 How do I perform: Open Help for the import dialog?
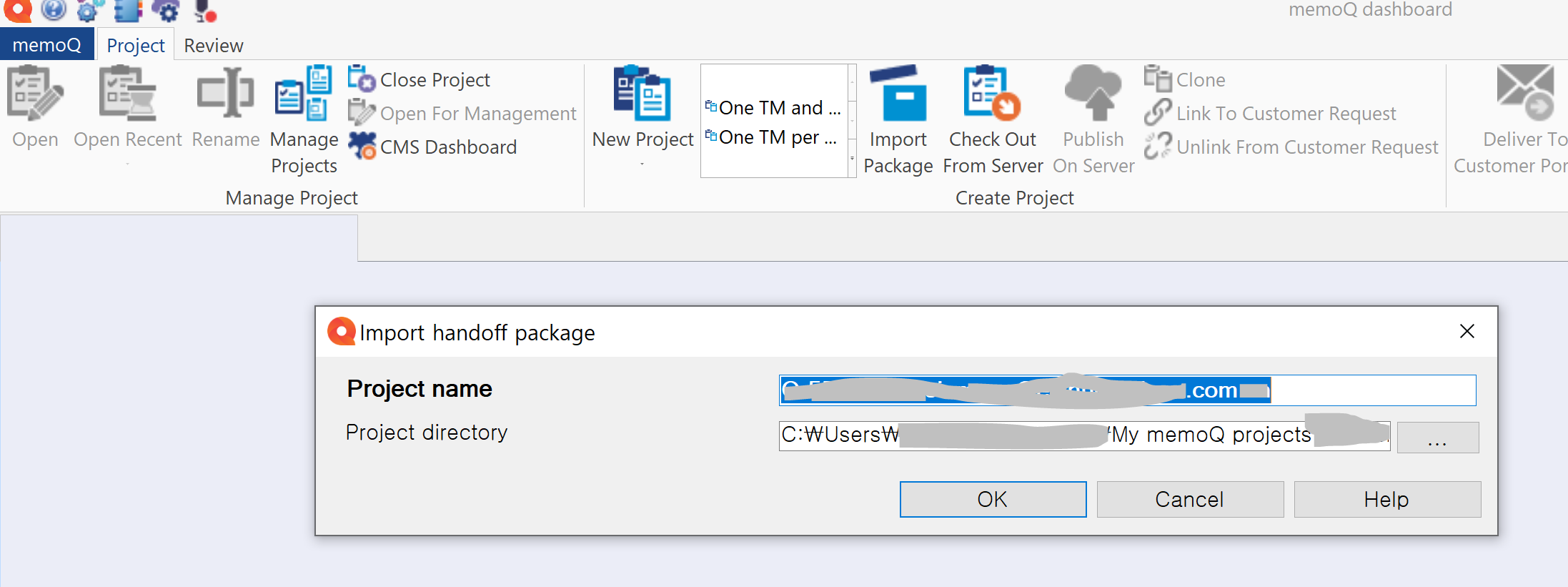(x=1386, y=499)
